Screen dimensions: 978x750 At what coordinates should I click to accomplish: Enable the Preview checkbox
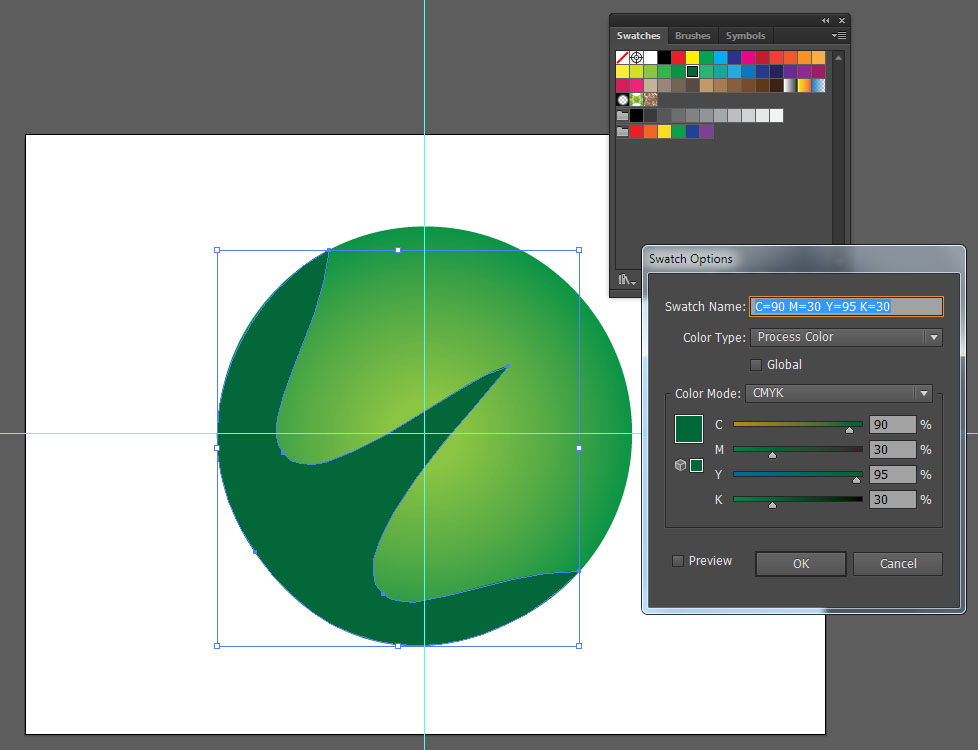point(678,561)
